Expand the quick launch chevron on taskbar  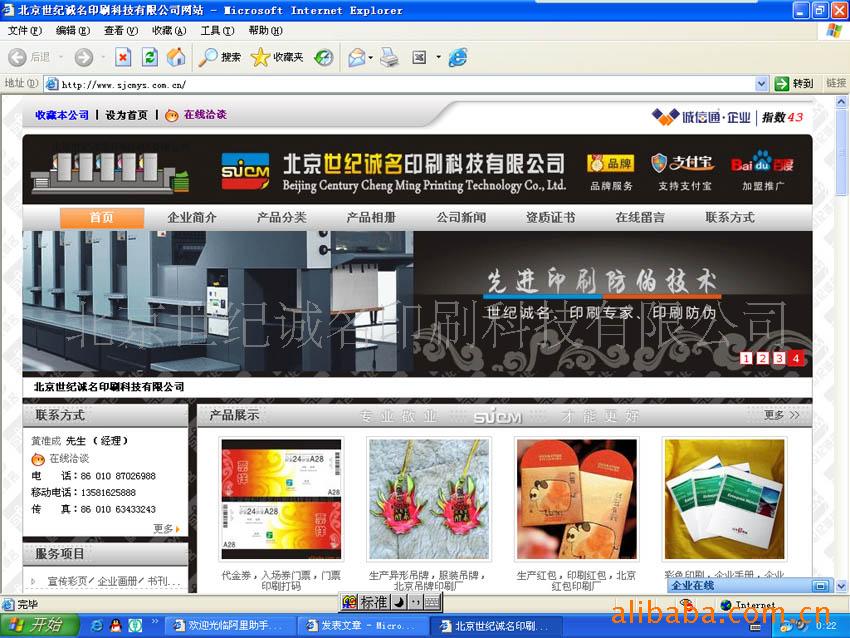click(154, 621)
